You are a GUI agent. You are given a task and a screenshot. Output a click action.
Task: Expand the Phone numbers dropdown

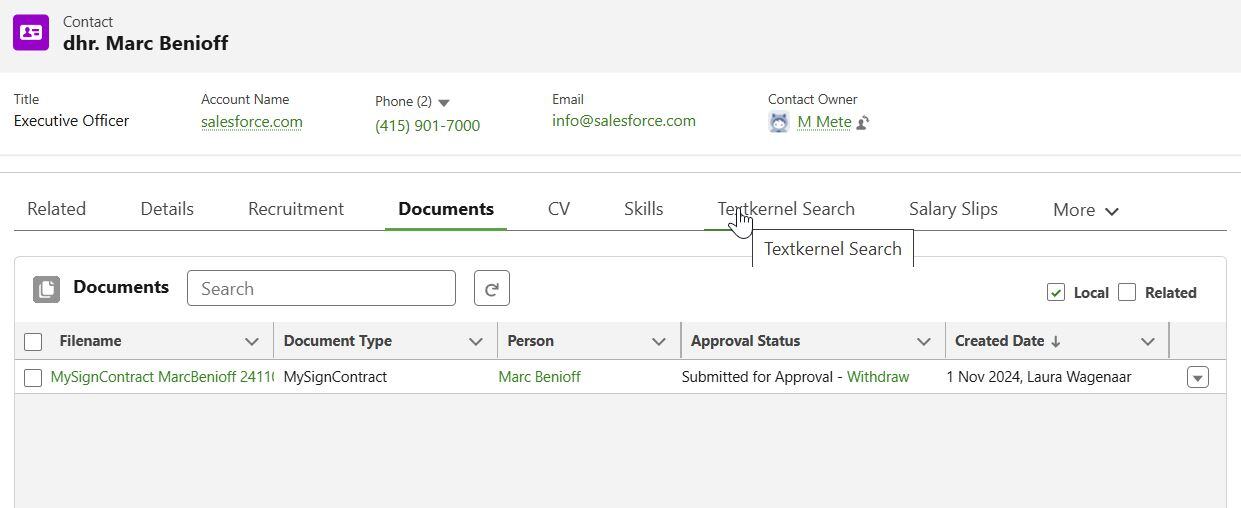click(x=444, y=102)
